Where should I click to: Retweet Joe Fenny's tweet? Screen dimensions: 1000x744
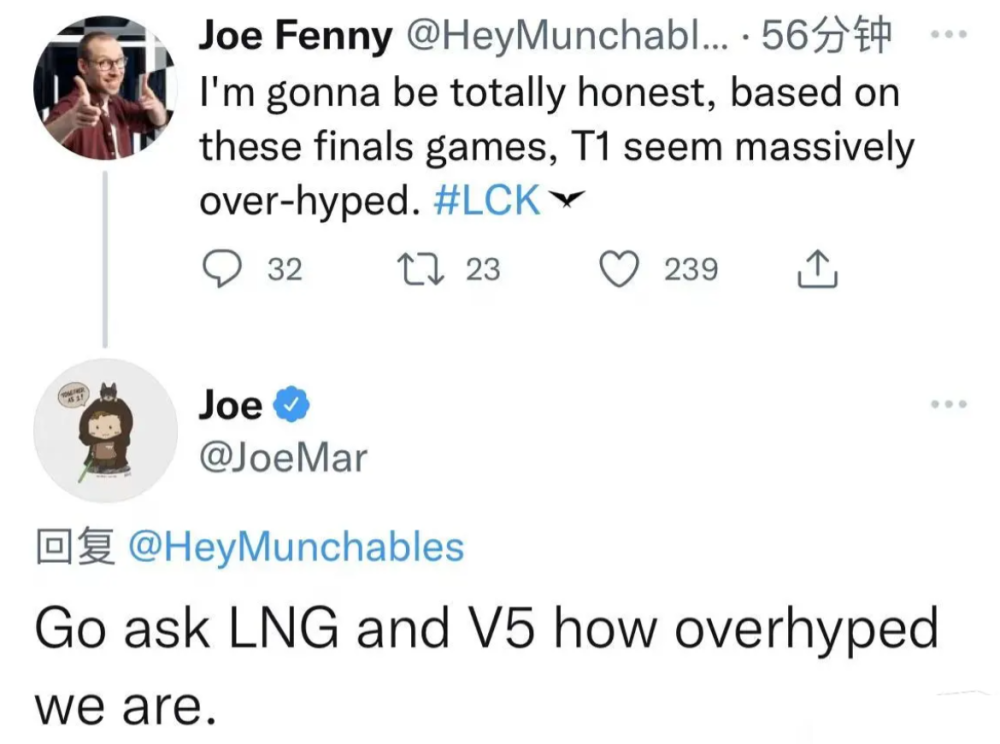[413, 268]
